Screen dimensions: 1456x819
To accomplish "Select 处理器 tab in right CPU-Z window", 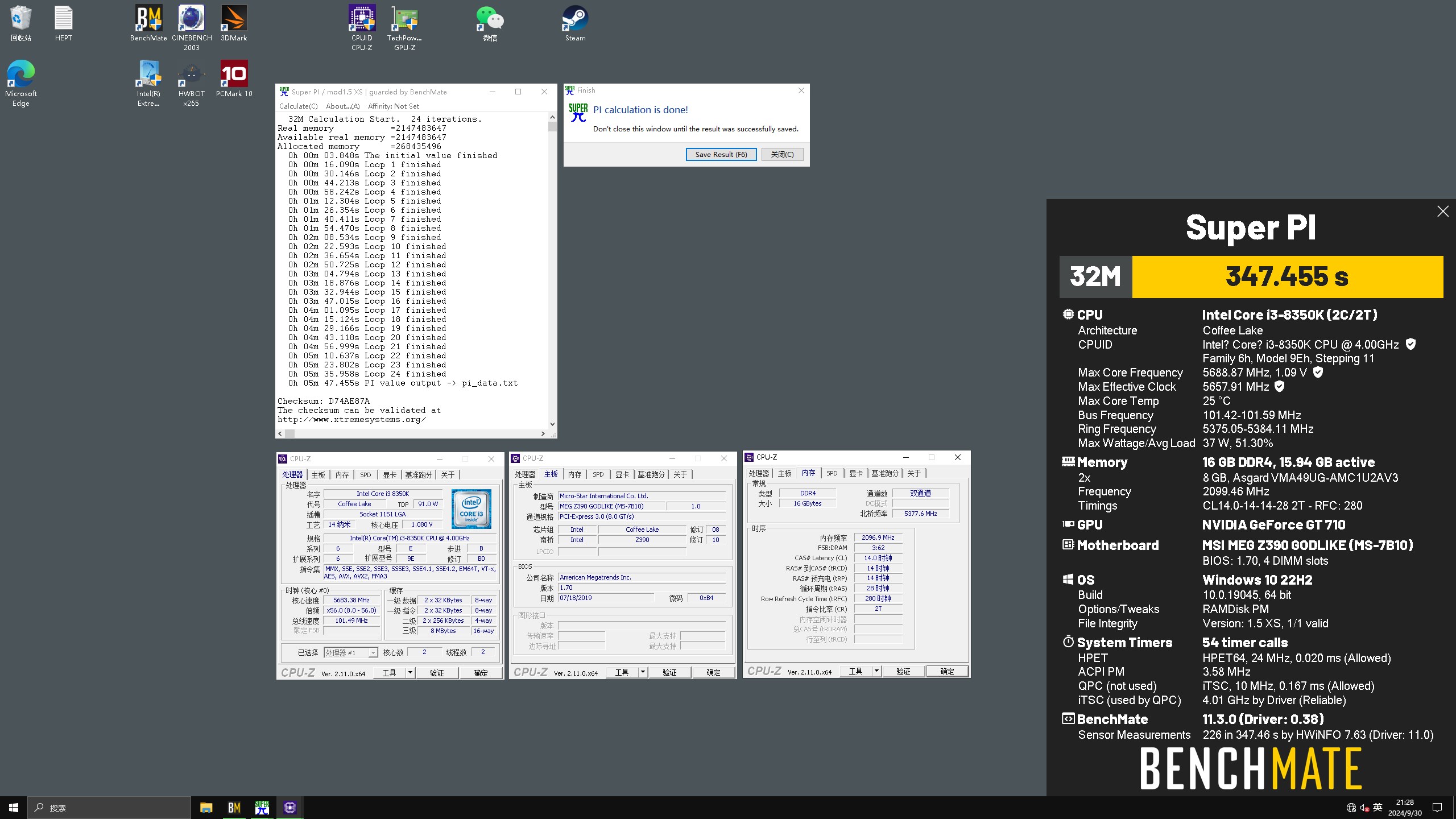I will pos(759,473).
